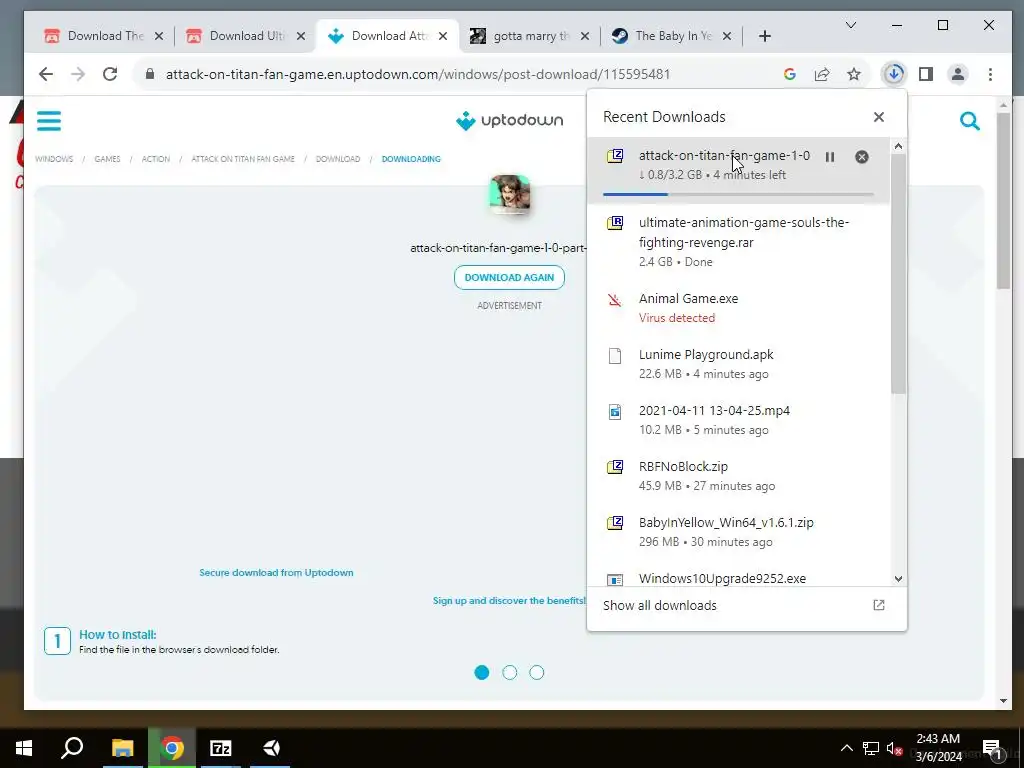Focus the URL address bar
Viewport: 1024px width, 768px height.
point(418,74)
